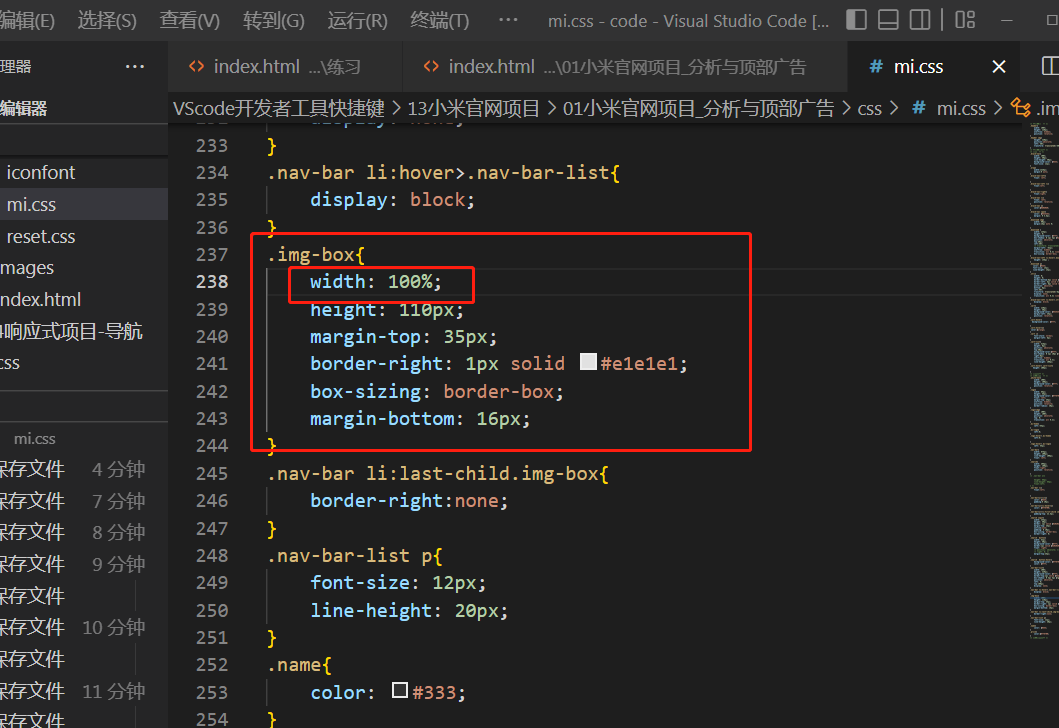Toggle primary side bar layout icon

pyautogui.click(x=856, y=20)
